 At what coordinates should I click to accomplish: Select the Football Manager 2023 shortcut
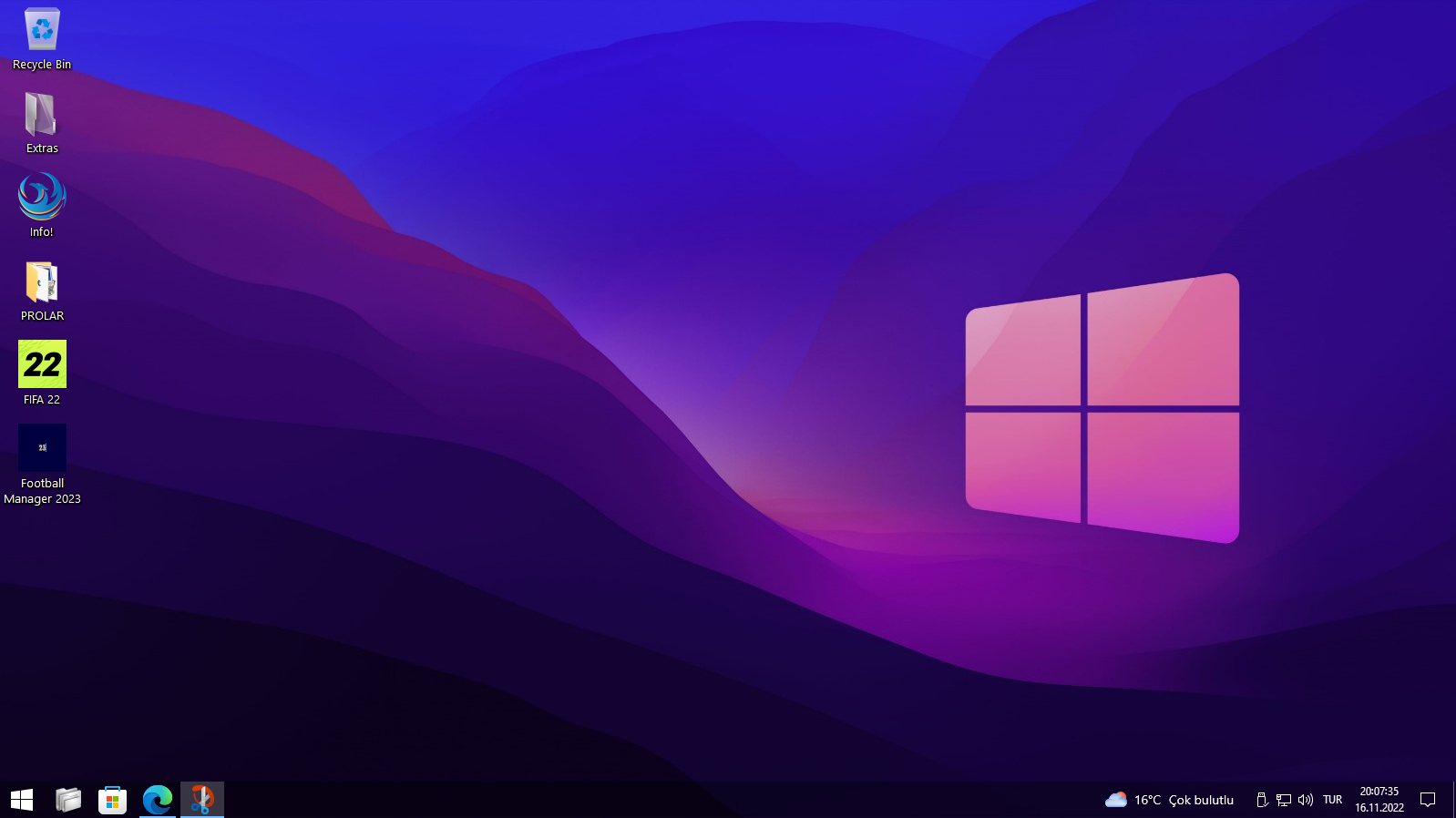point(42,465)
